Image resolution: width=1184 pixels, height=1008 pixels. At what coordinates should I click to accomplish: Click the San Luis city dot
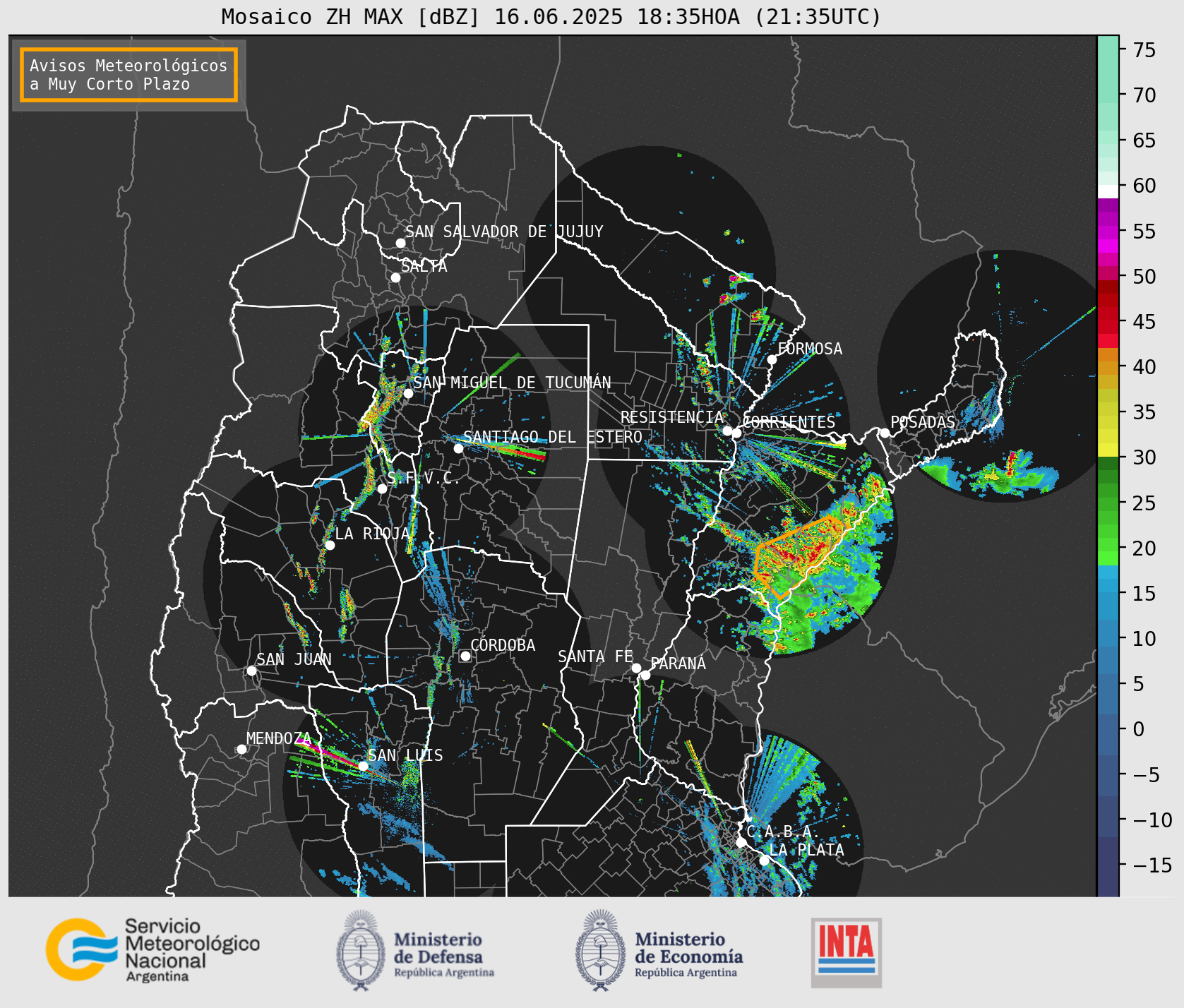click(x=363, y=766)
